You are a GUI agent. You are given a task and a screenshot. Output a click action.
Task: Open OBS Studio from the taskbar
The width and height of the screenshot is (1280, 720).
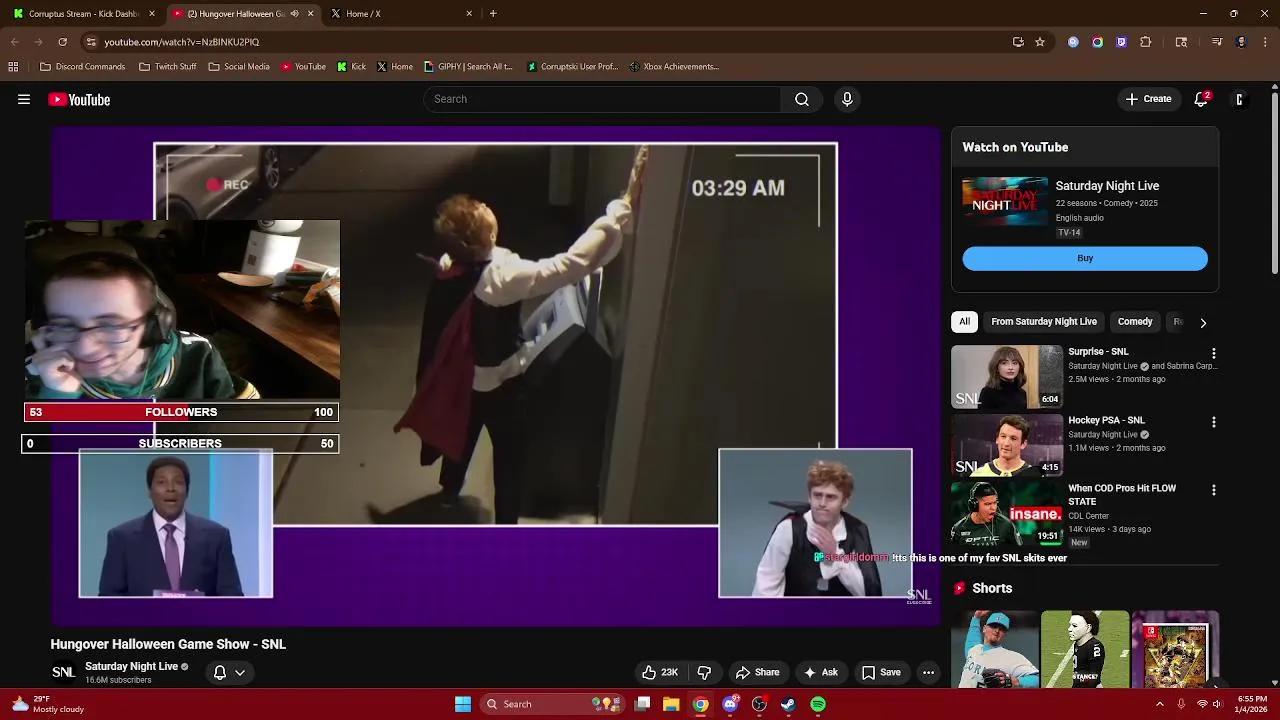point(759,704)
